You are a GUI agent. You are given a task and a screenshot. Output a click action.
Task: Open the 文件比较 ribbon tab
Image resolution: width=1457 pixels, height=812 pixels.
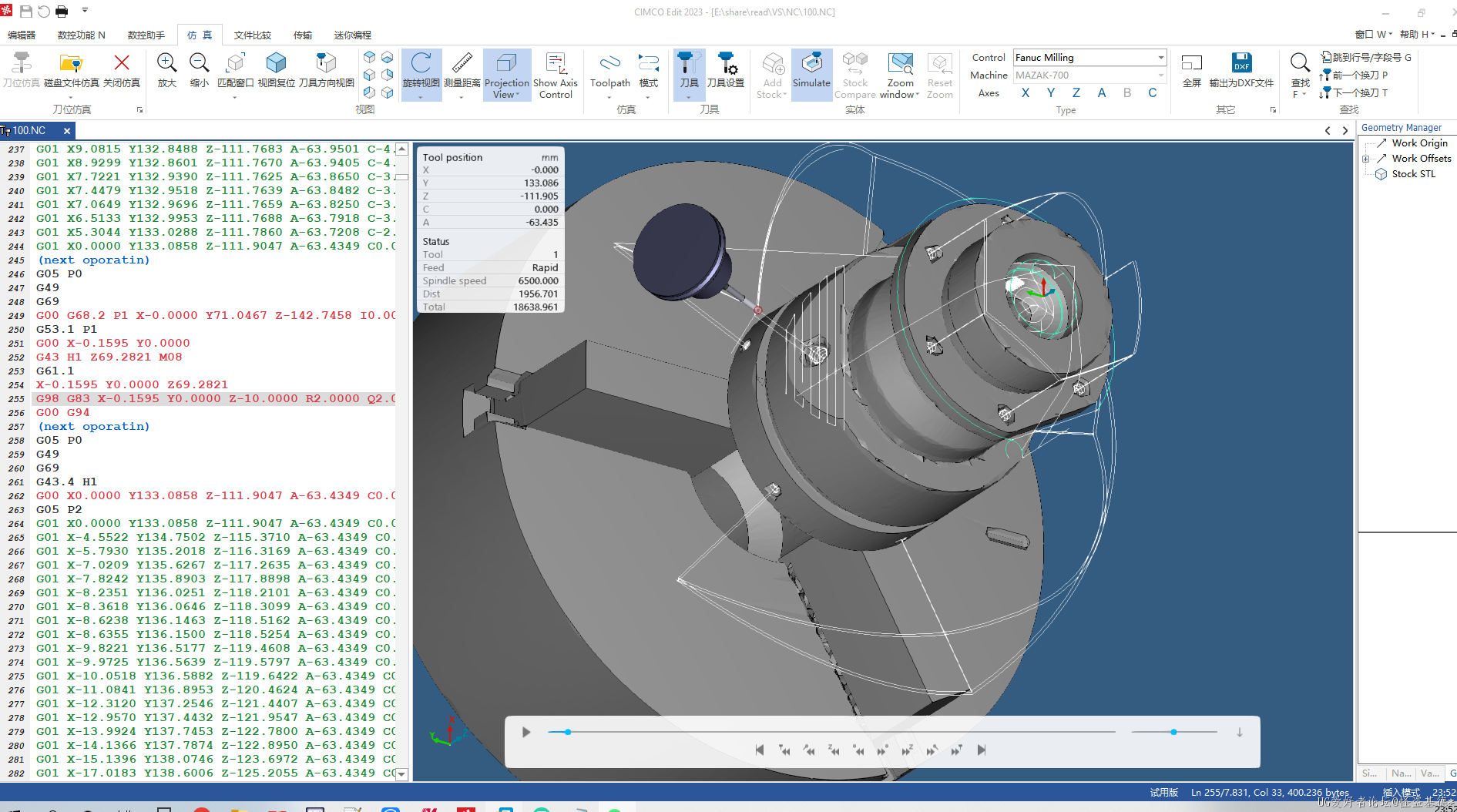(253, 35)
